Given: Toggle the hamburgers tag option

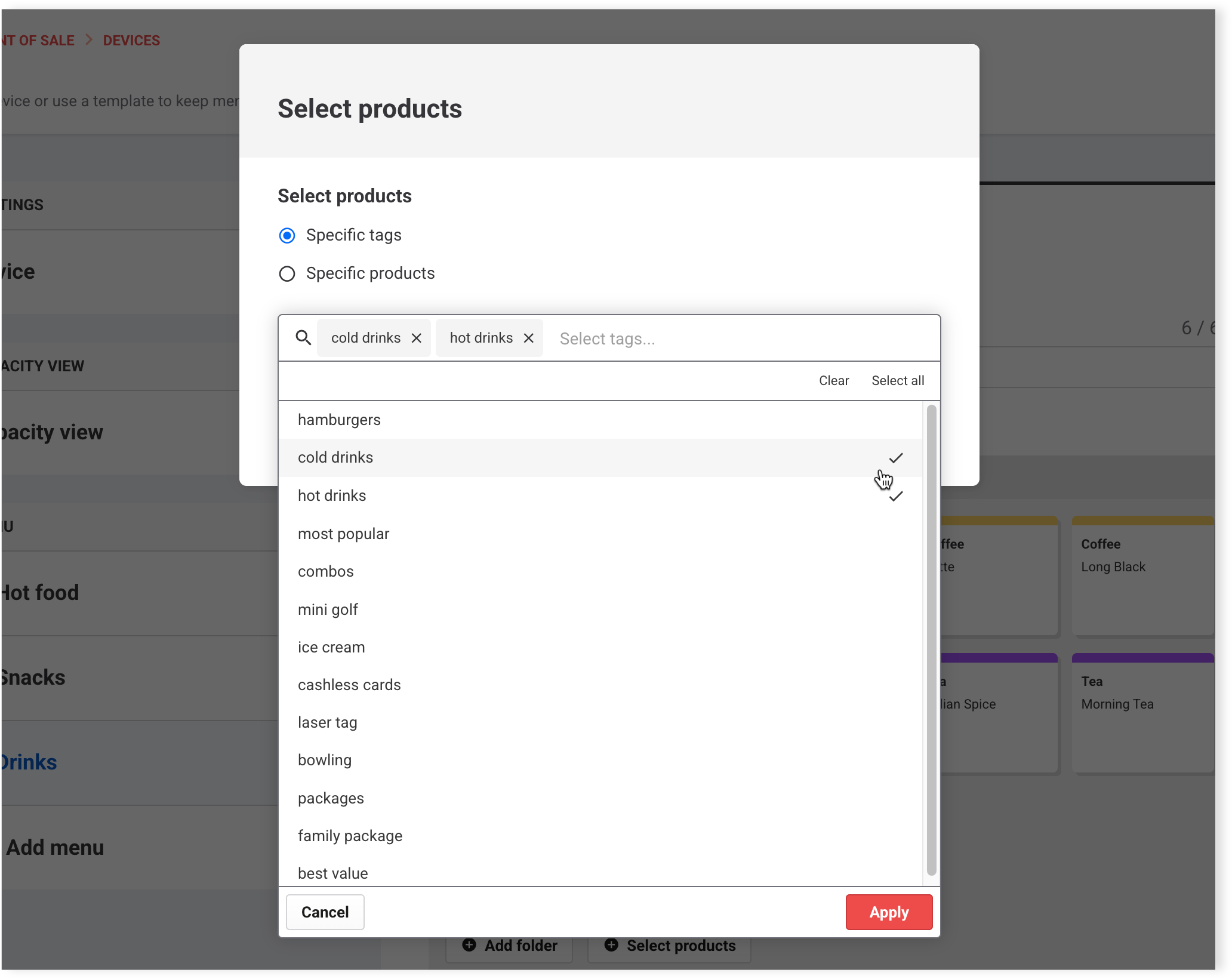Looking at the screenshot, I should 339,420.
